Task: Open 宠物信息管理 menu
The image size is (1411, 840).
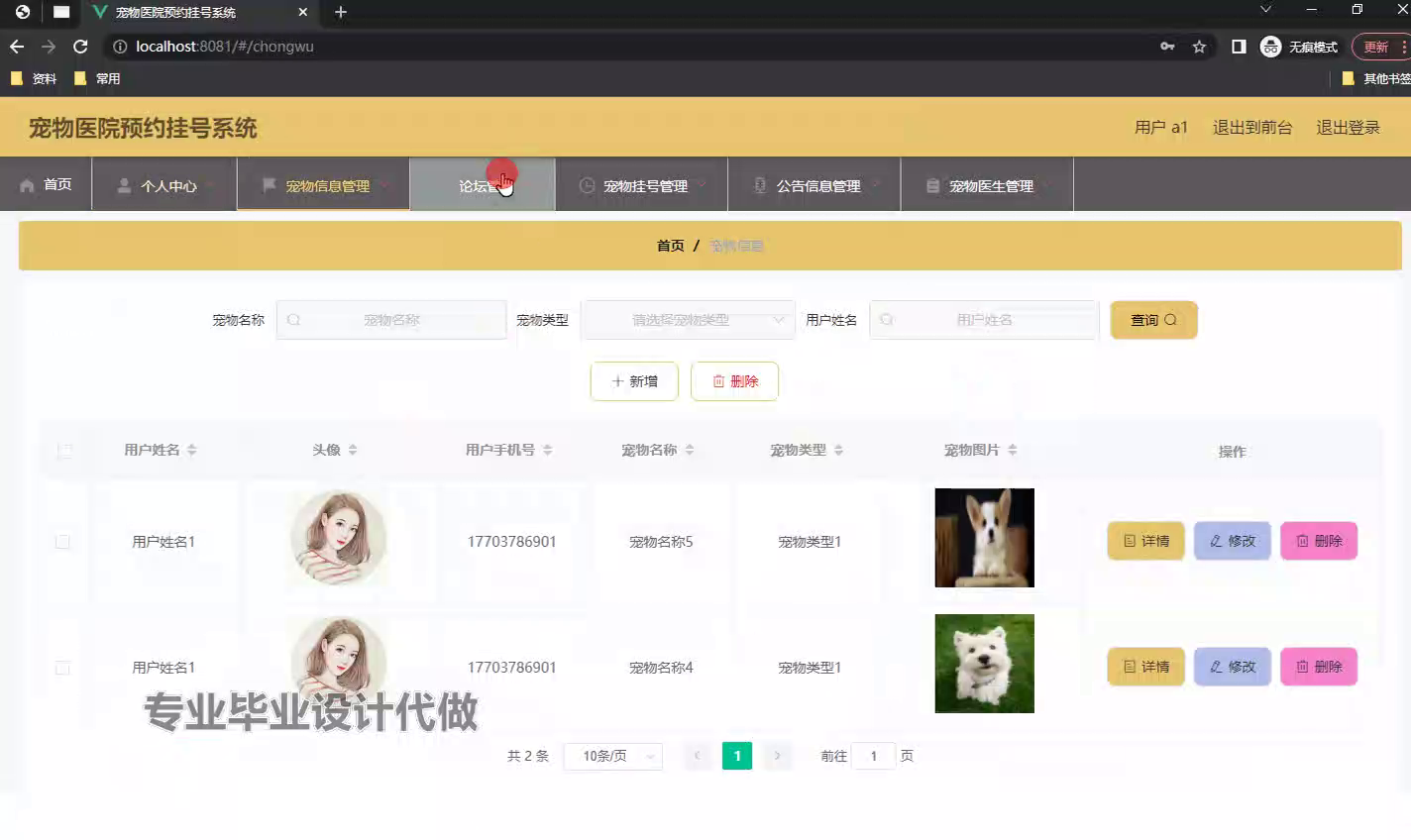Action: coord(323,184)
